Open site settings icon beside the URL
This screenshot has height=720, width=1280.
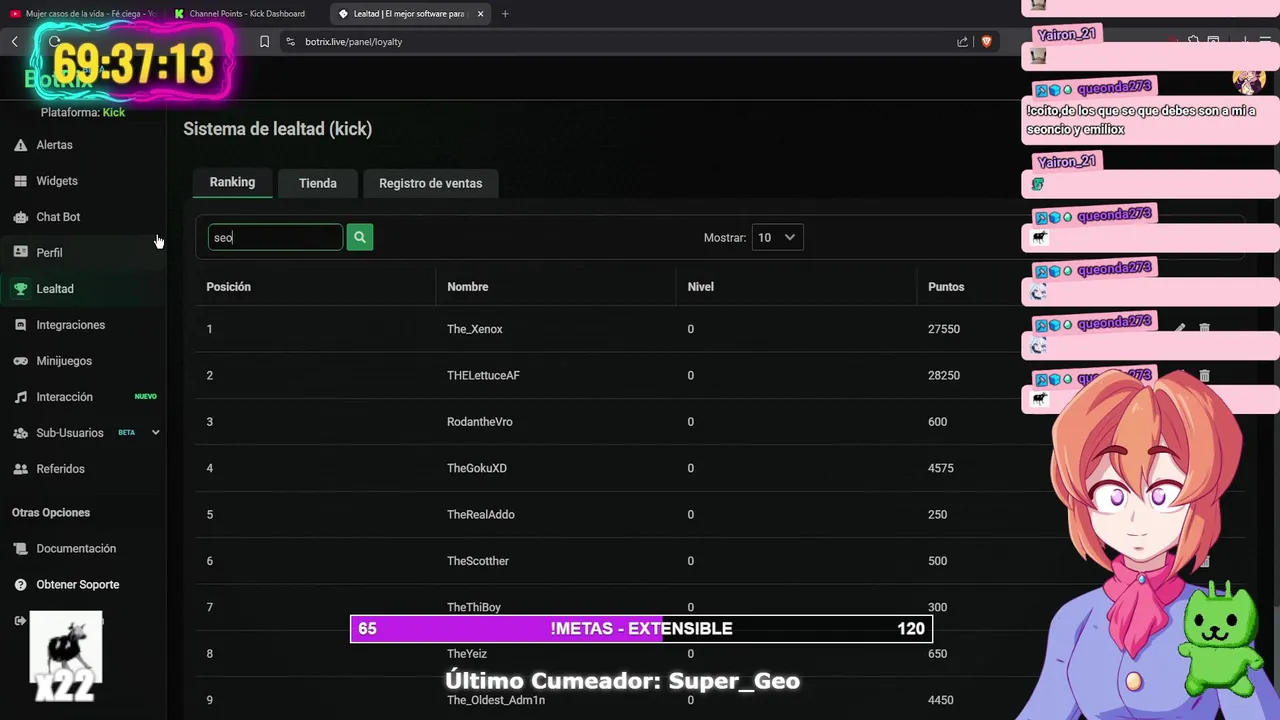click(x=290, y=42)
